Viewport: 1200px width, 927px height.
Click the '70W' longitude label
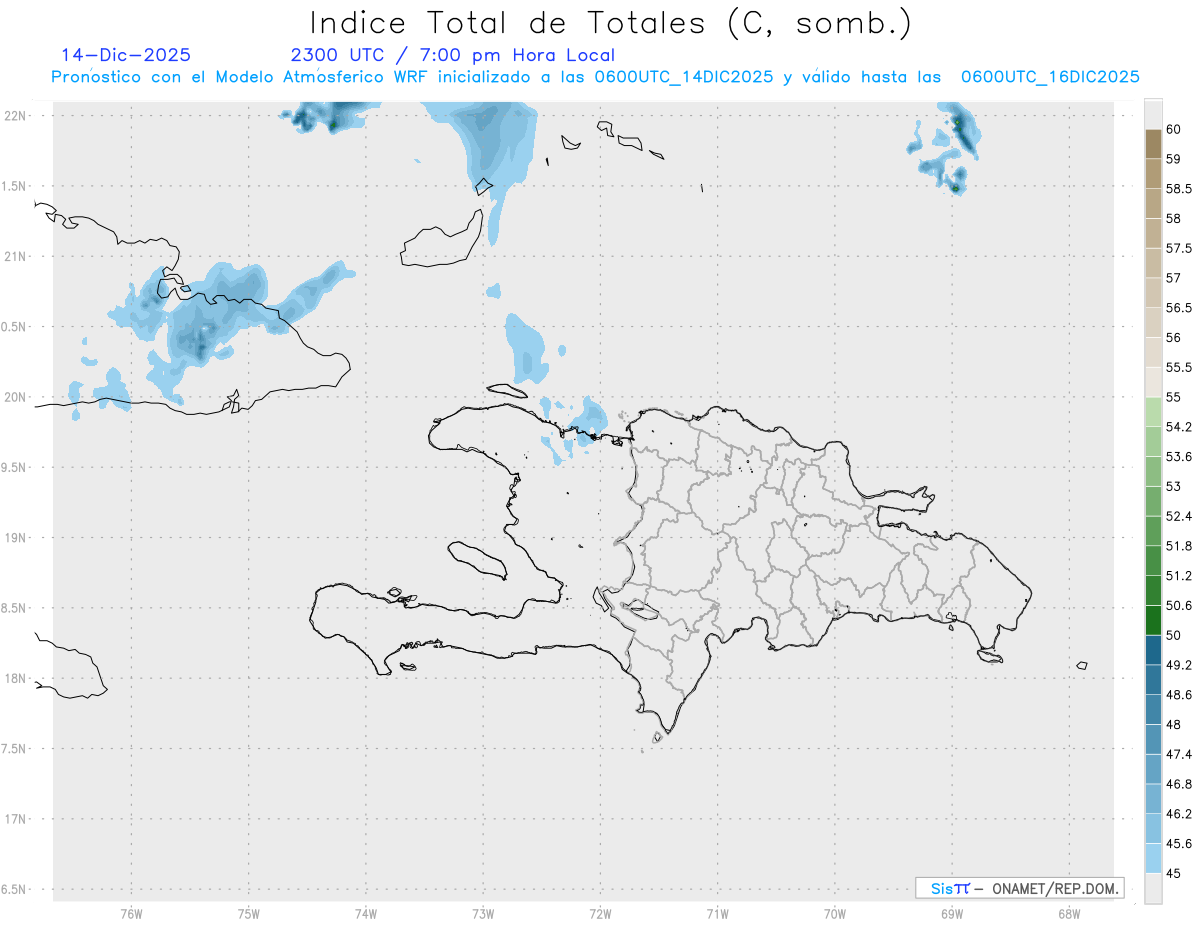coord(835,913)
